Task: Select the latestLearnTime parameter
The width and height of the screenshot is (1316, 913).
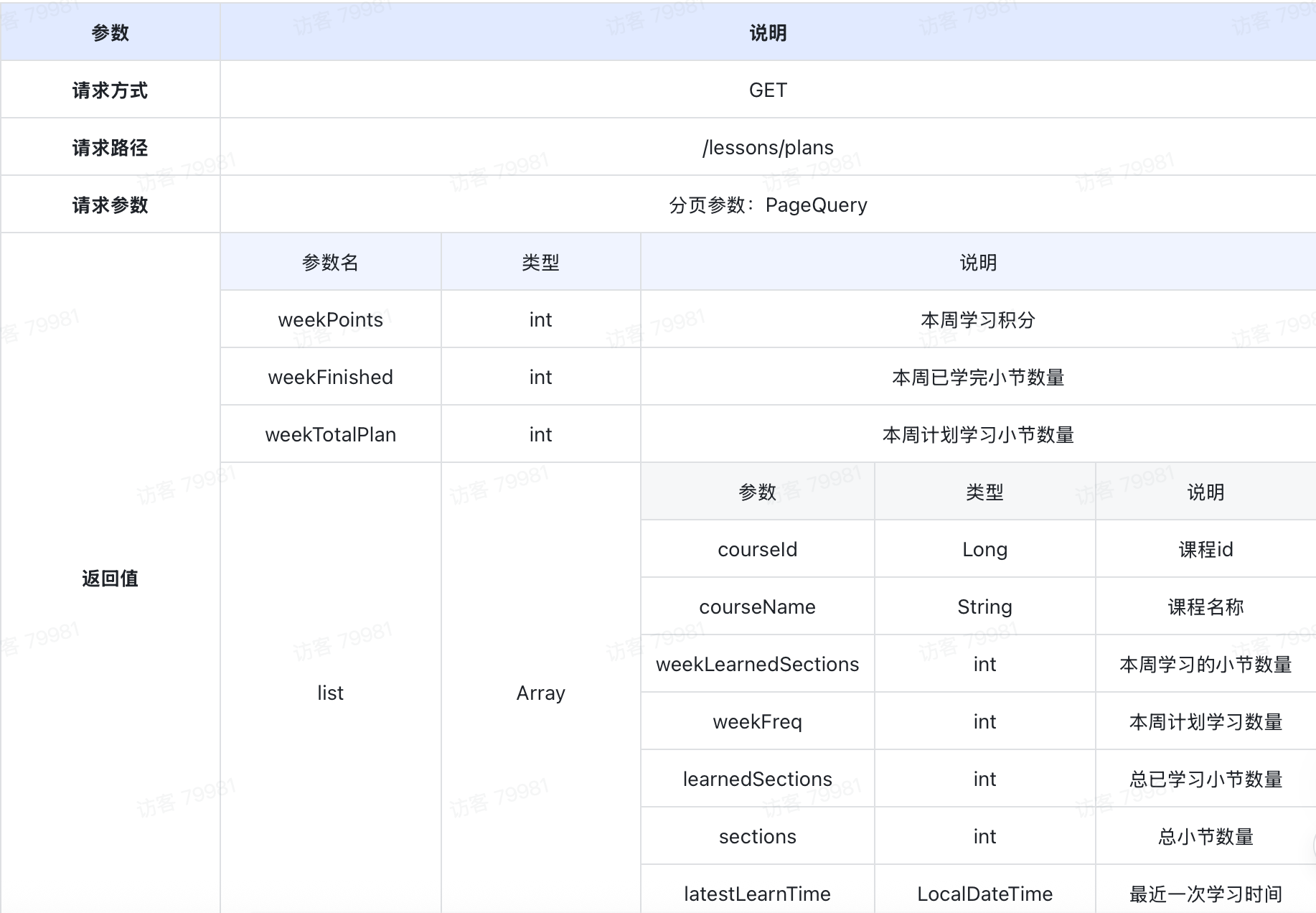Action: (x=758, y=894)
